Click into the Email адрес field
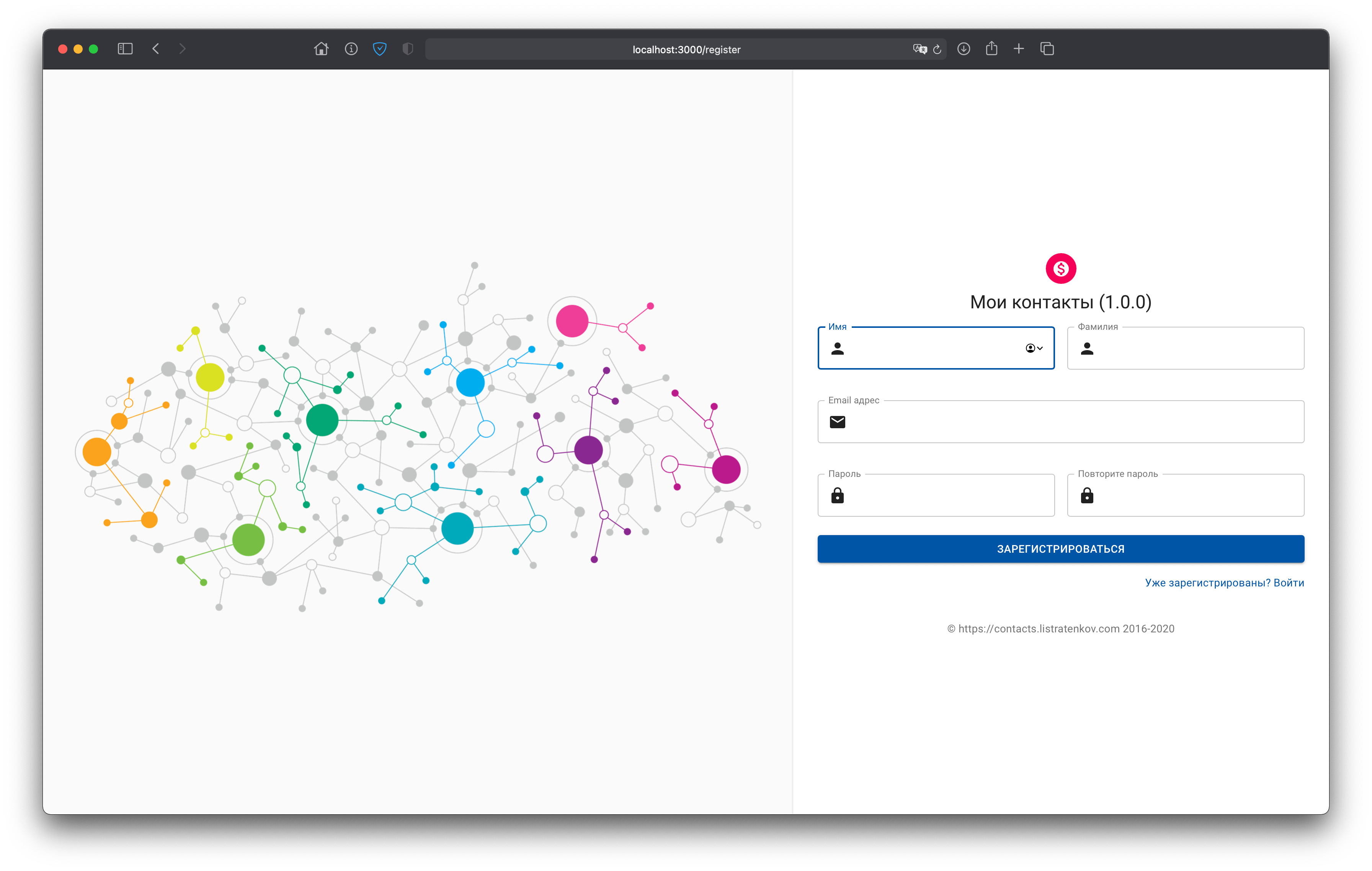This screenshot has height=871, width=1372. (x=1071, y=422)
